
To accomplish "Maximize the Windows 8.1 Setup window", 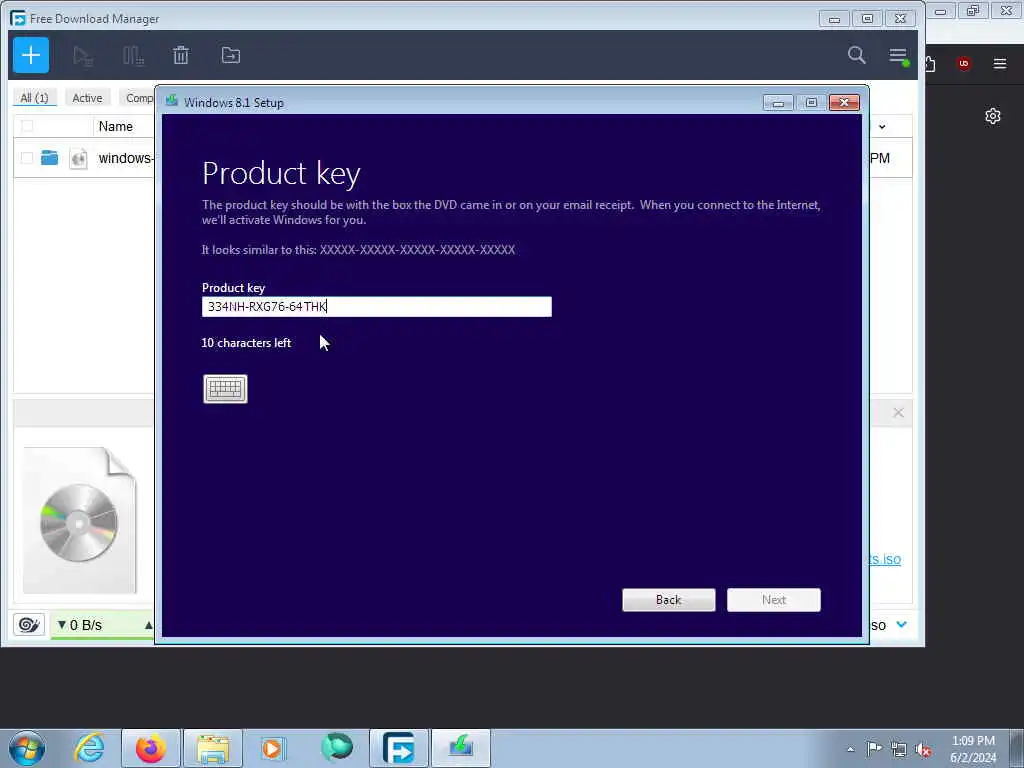I will (x=811, y=103).
